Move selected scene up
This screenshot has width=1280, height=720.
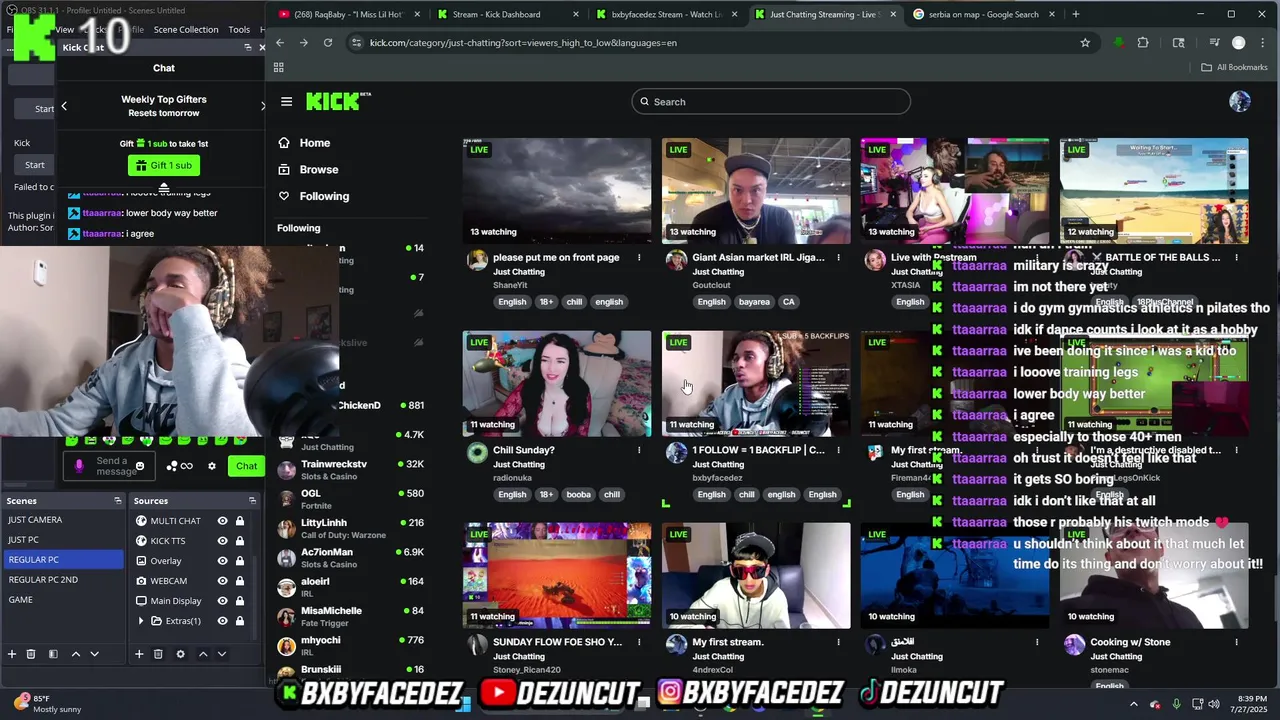[75, 654]
